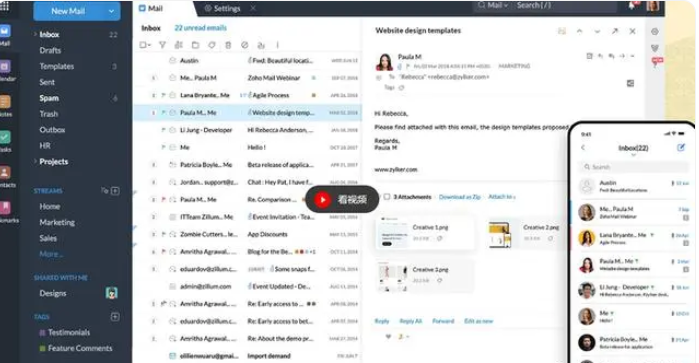Click the move-to-folder icon in the toolbar
Image resolution: width=699 pixels, height=363 pixels.
(195, 45)
